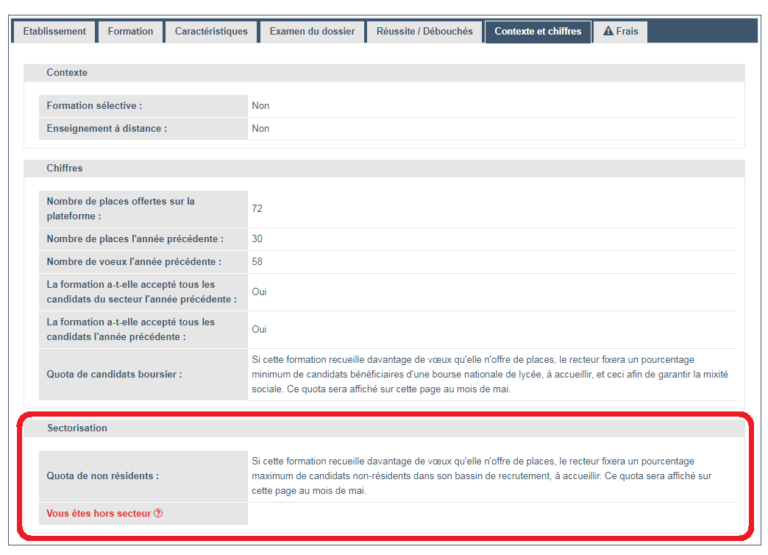
Task: Click the value 72 for places offered
Action: tap(257, 208)
